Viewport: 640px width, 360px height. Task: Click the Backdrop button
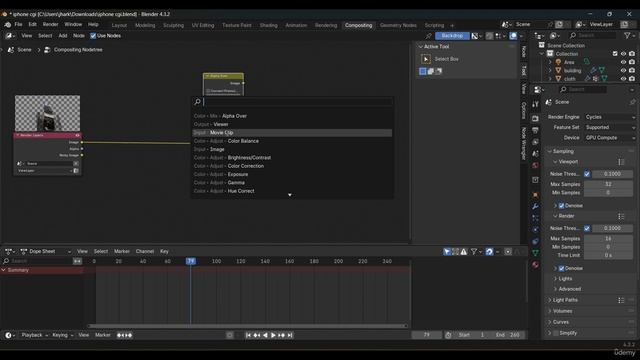452,36
